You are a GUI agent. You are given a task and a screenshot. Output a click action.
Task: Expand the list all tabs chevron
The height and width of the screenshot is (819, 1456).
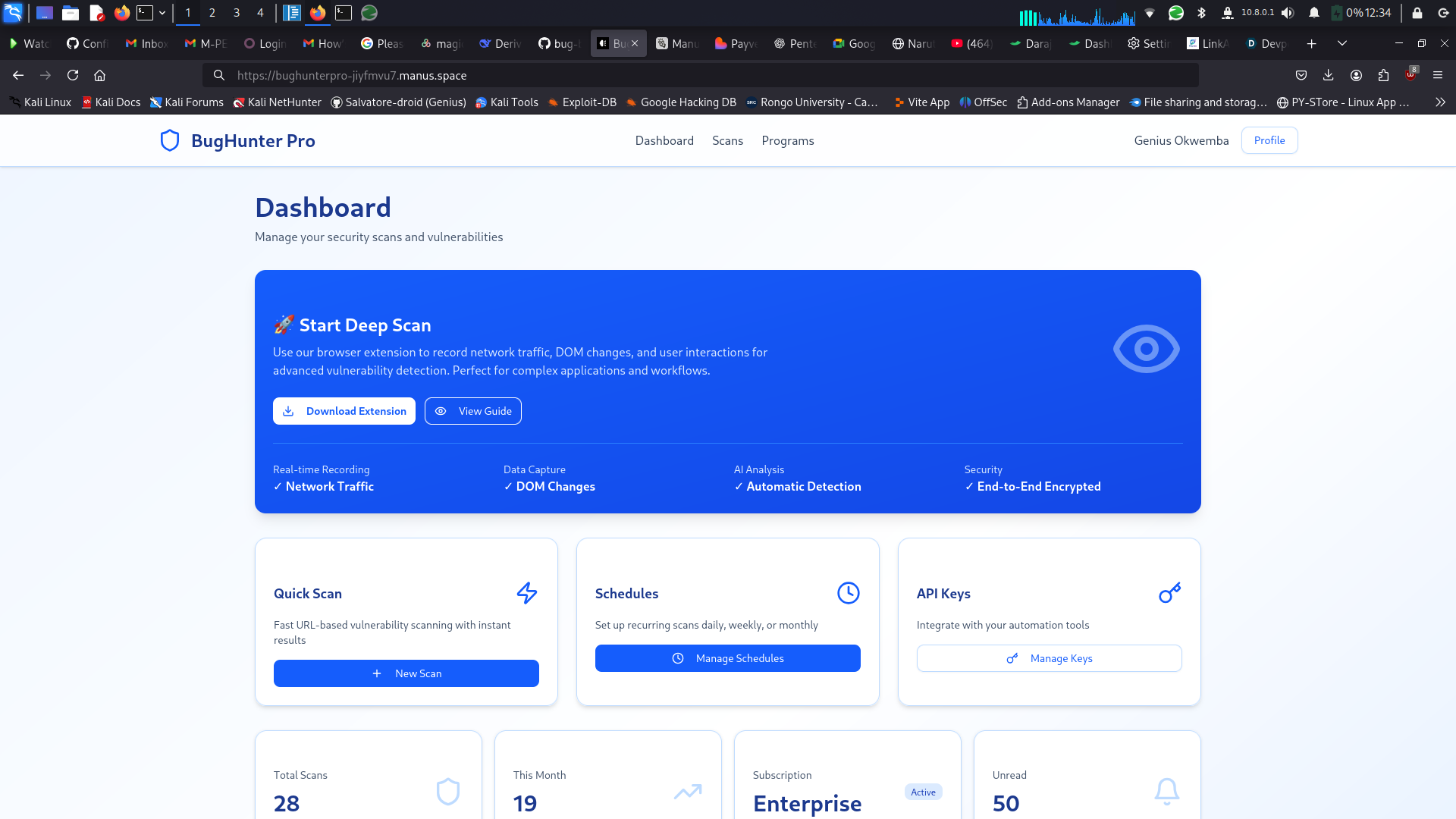pyautogui.click(x=1341, y=43)
